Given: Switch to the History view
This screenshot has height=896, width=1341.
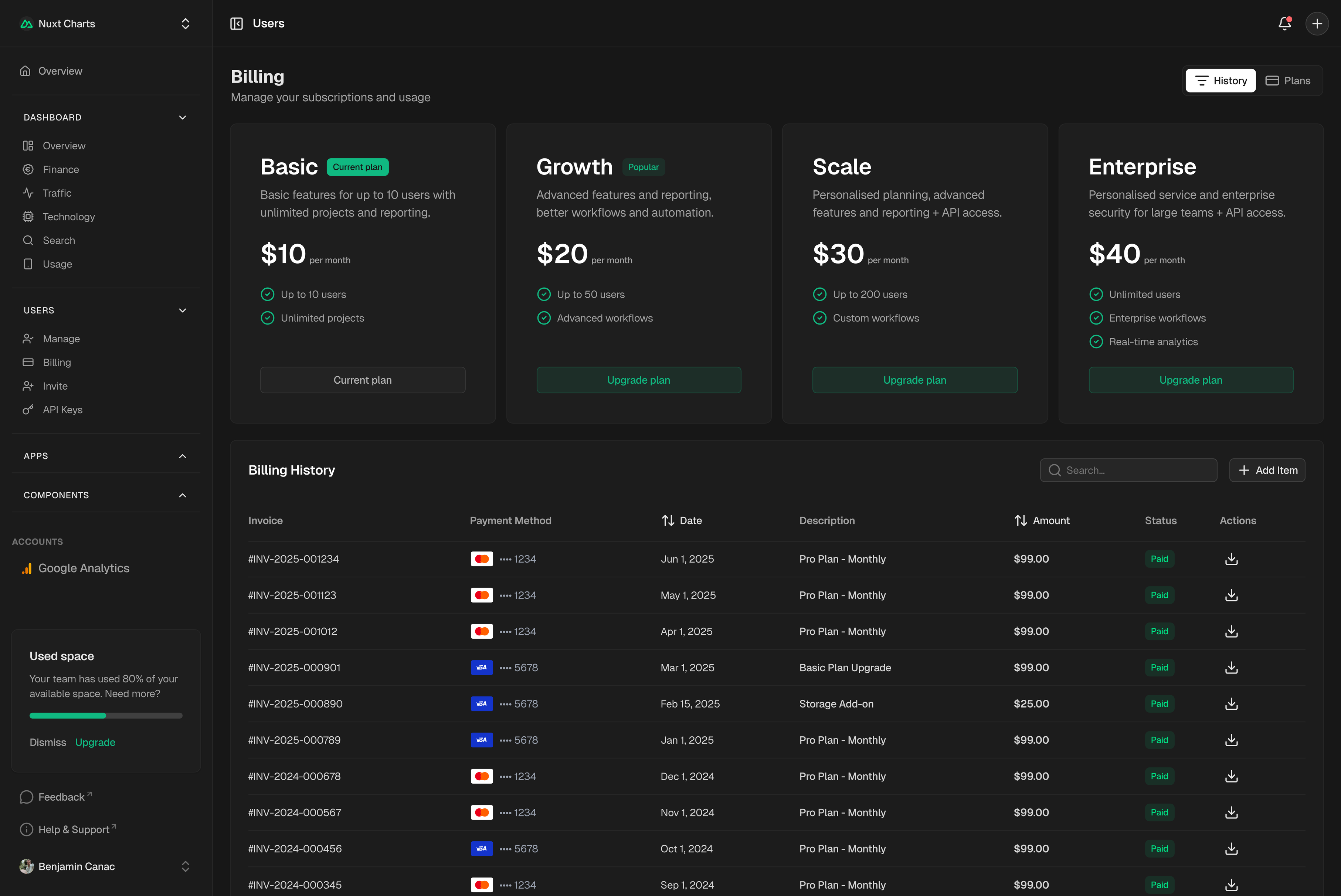Looking at the screenshot, I should pos(1221,81).
